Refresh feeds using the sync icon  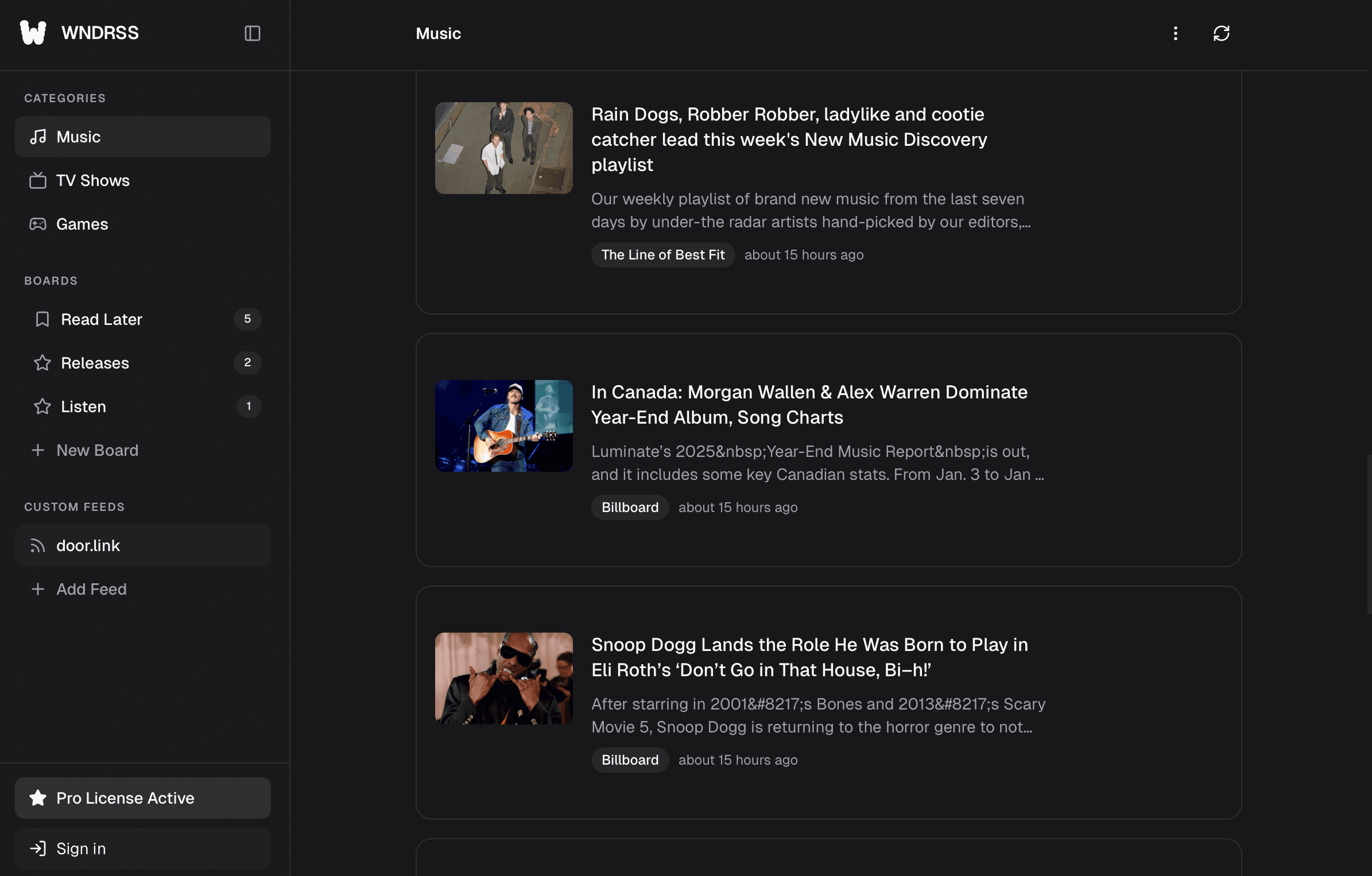click(1221, 33)
